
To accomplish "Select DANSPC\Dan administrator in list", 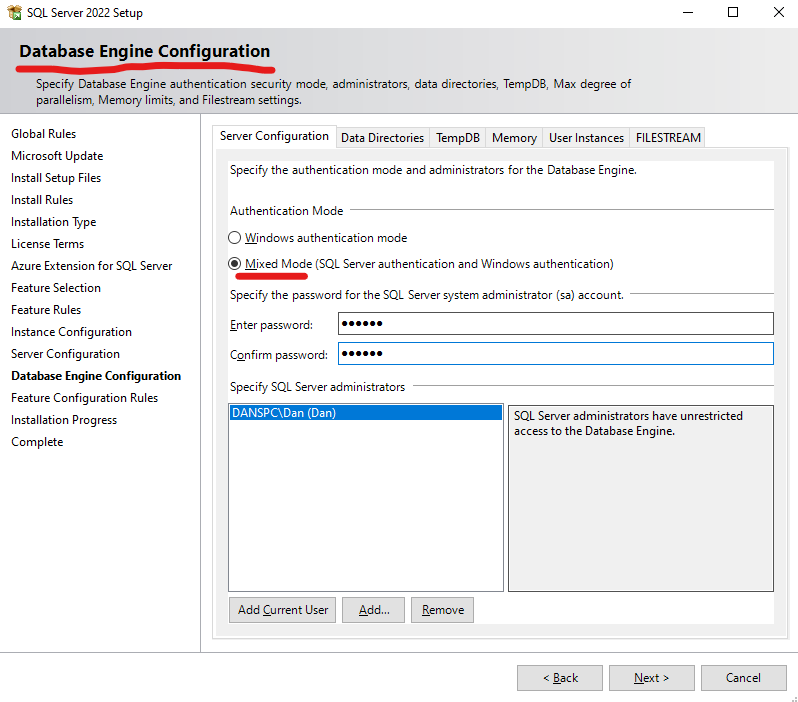I will (x=365, y=413).
